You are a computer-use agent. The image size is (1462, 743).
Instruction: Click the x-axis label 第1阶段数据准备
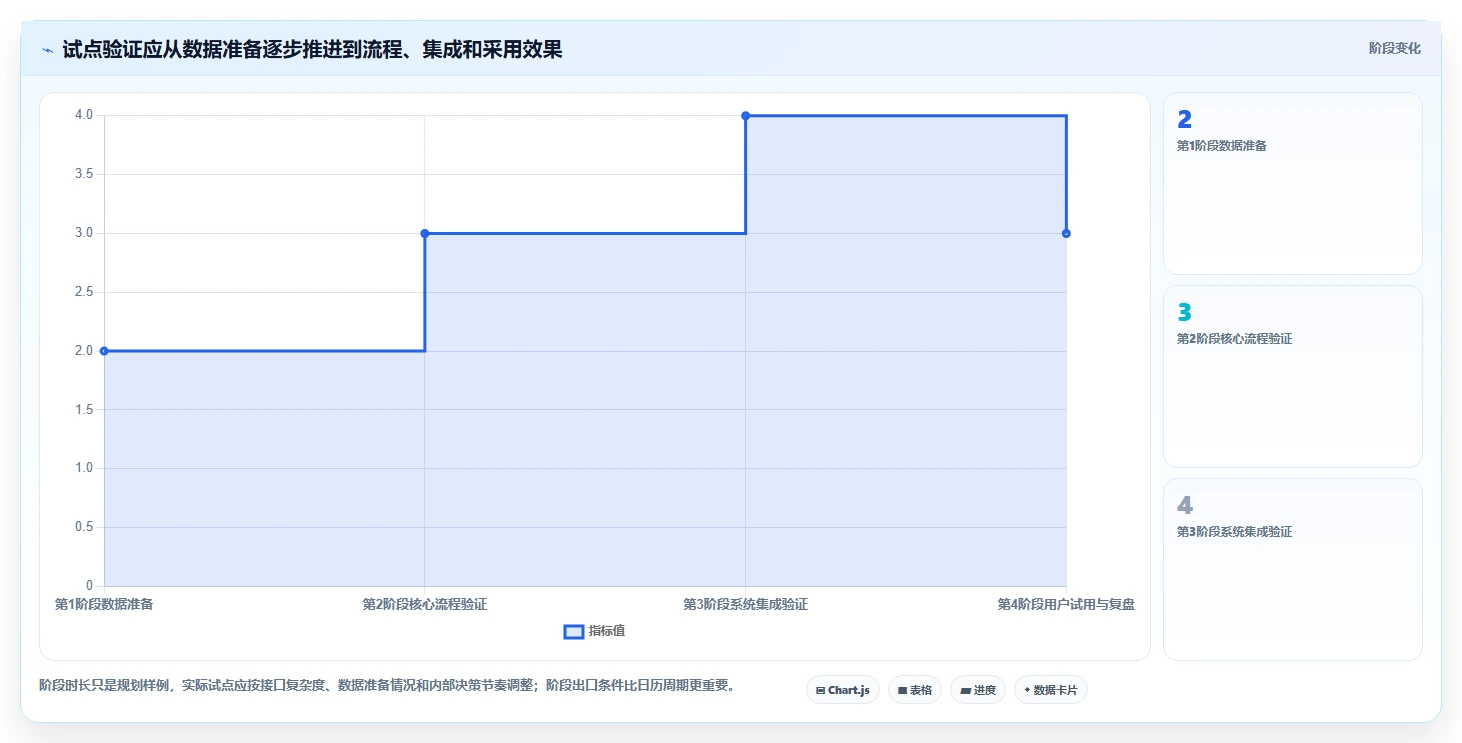(104, 604)
